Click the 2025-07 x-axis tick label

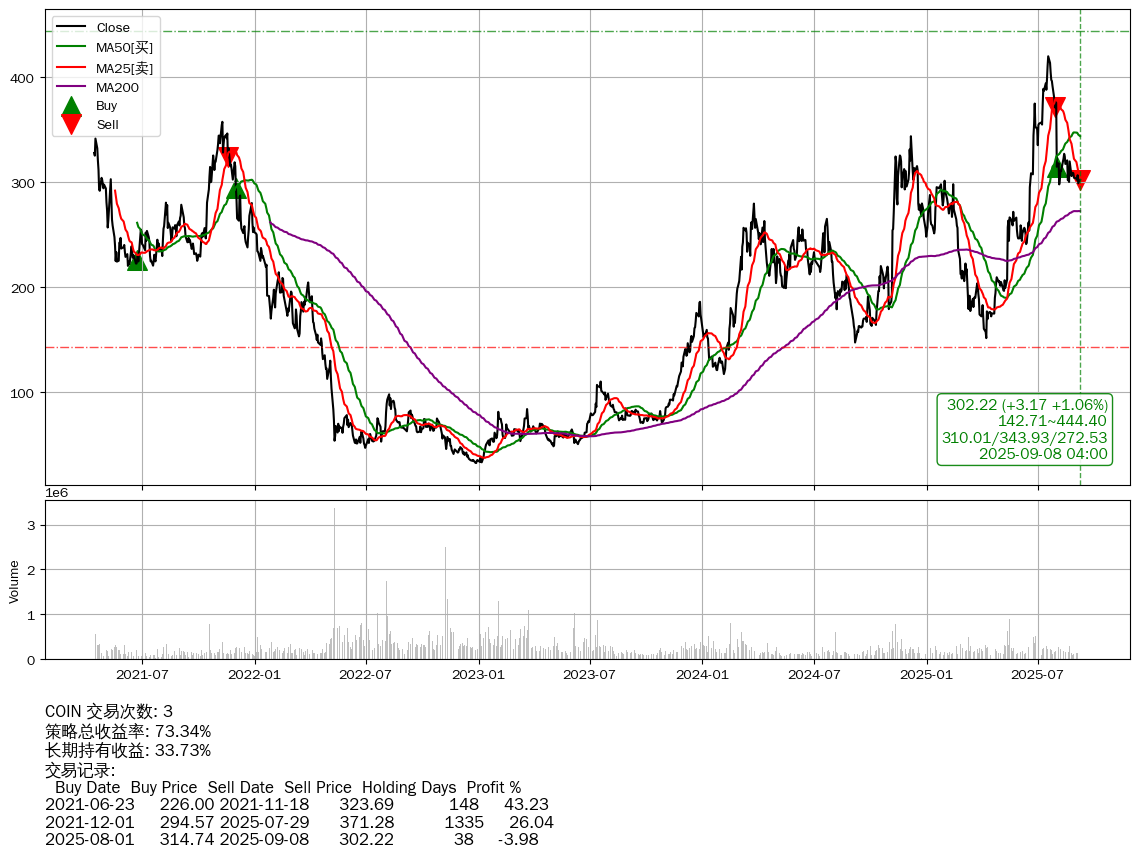tap(1038, 675)
